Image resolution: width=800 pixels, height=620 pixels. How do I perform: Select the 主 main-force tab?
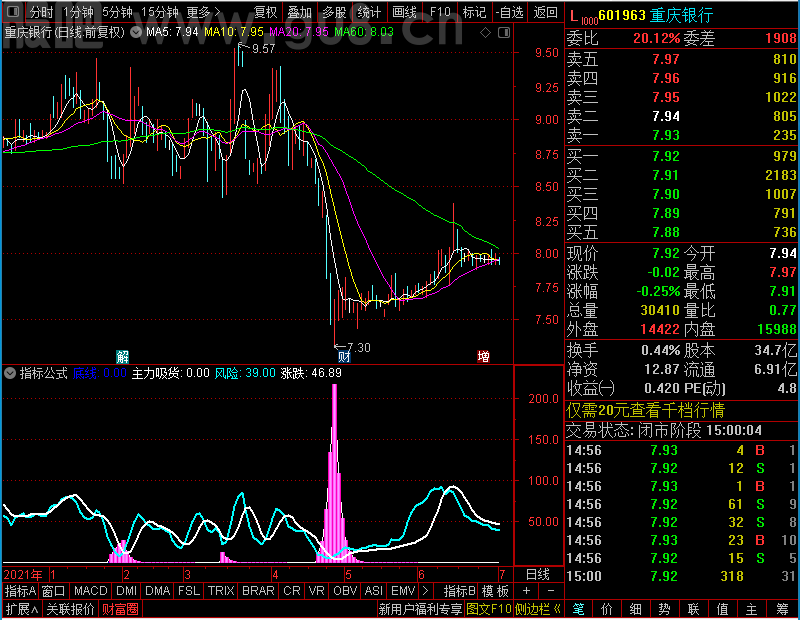coord(752,609)
